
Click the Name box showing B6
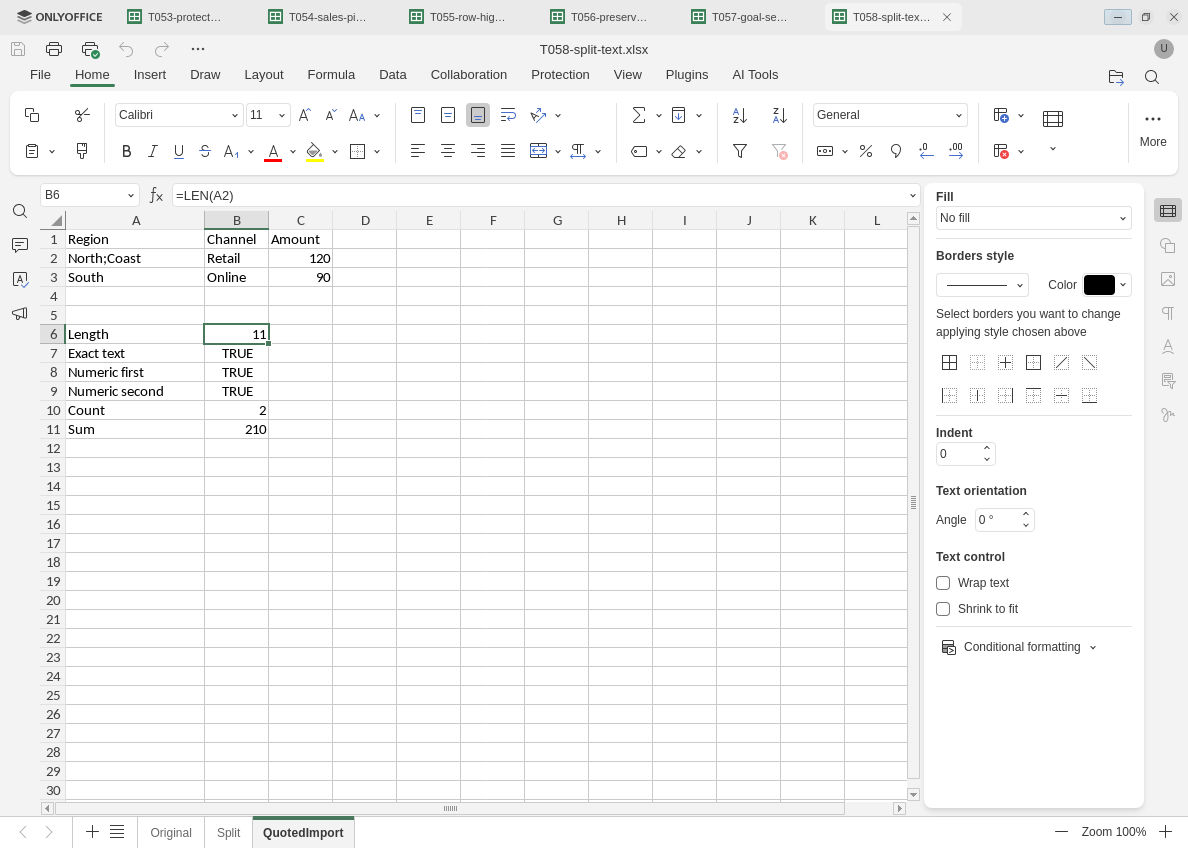click(x=83, y=196)
